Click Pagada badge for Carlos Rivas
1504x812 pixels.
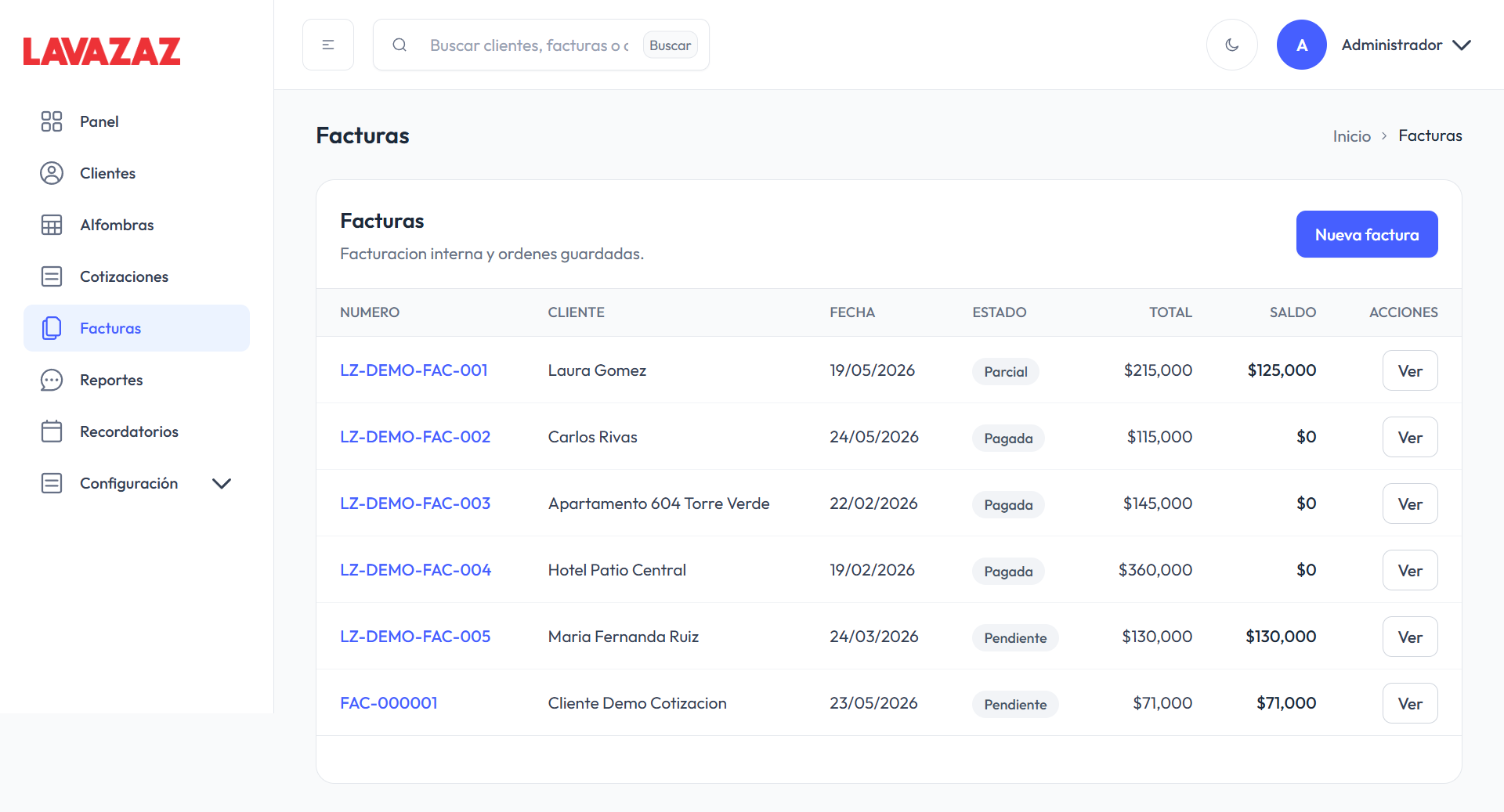(x=1008, y=438)
